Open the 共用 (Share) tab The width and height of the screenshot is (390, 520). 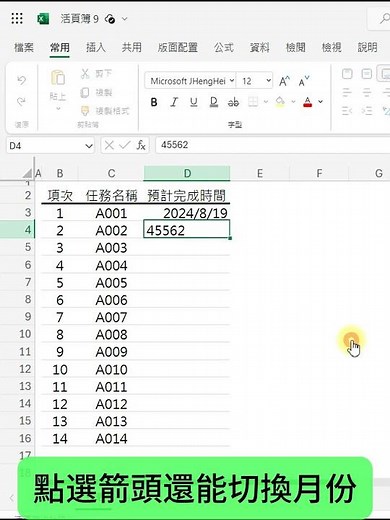pos(132,48)
